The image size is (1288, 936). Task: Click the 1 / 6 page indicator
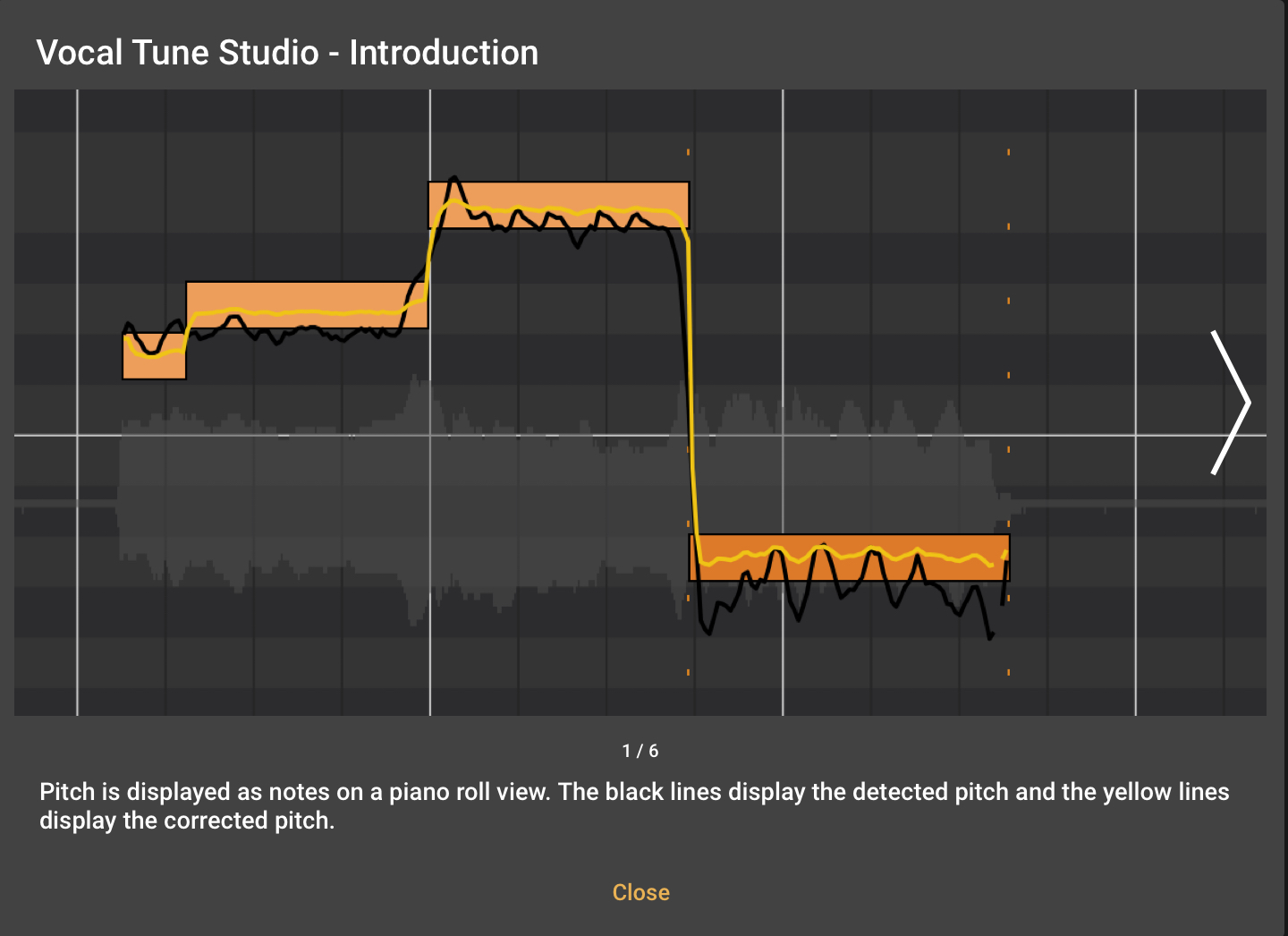(639, 752)
